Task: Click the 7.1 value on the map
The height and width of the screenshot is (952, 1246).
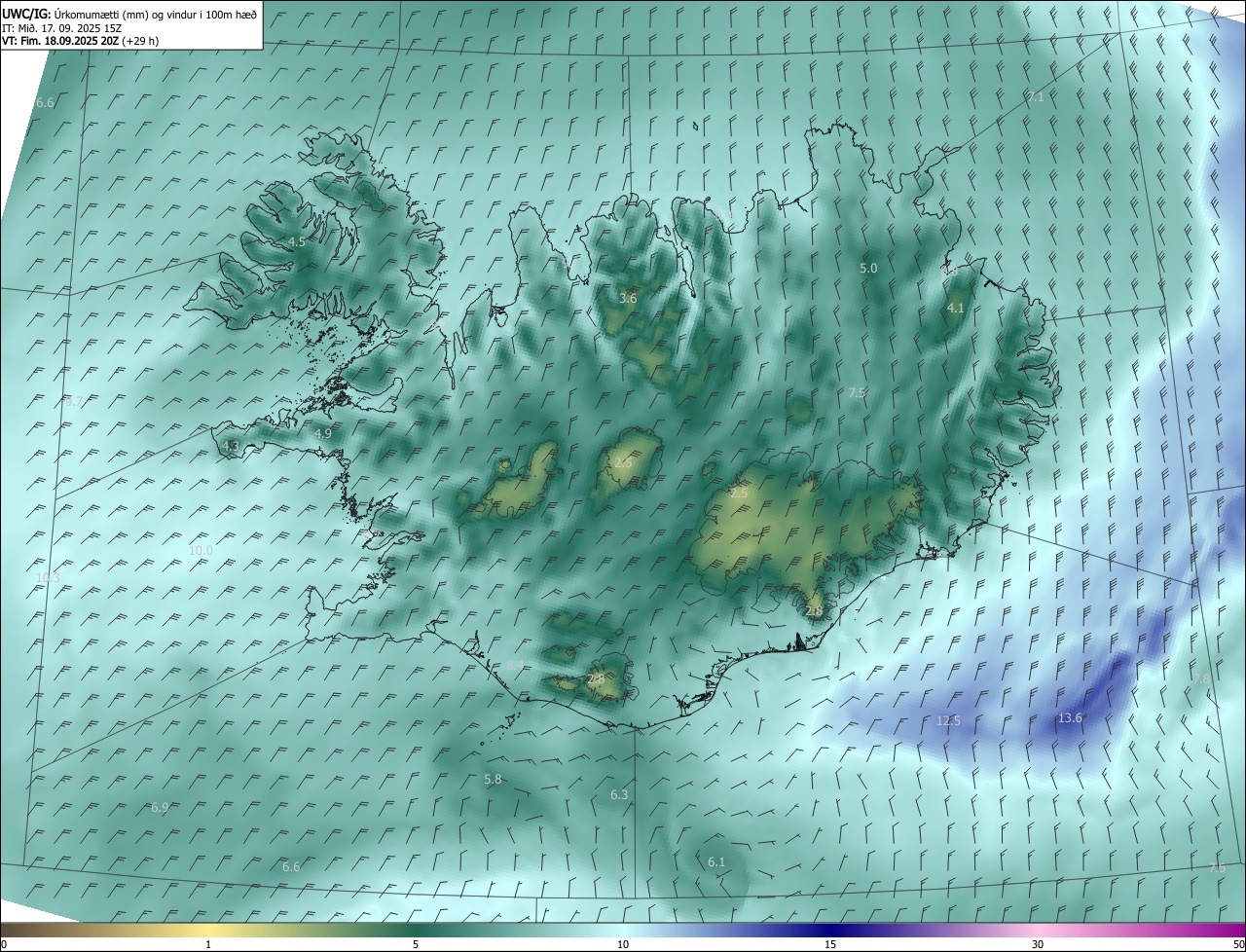Action: 1036,97
